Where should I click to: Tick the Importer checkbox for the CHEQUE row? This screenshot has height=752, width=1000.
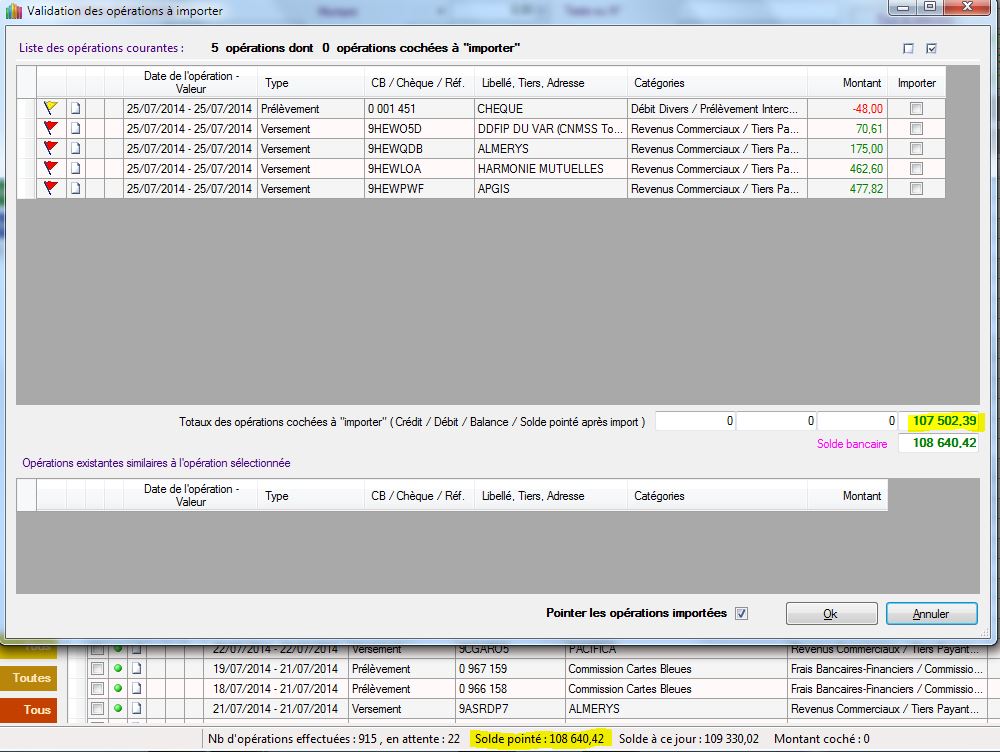point(916,108)
